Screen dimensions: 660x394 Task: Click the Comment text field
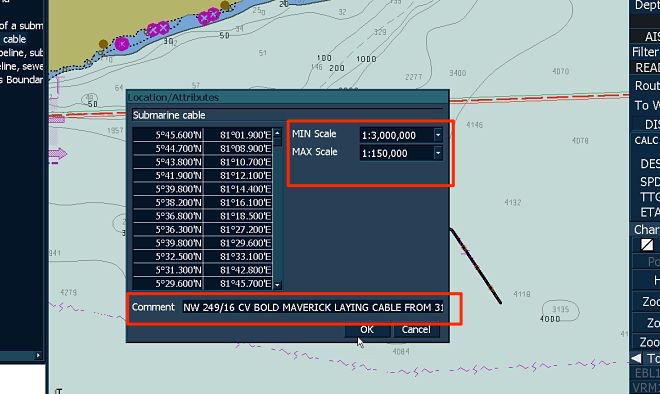313,307
